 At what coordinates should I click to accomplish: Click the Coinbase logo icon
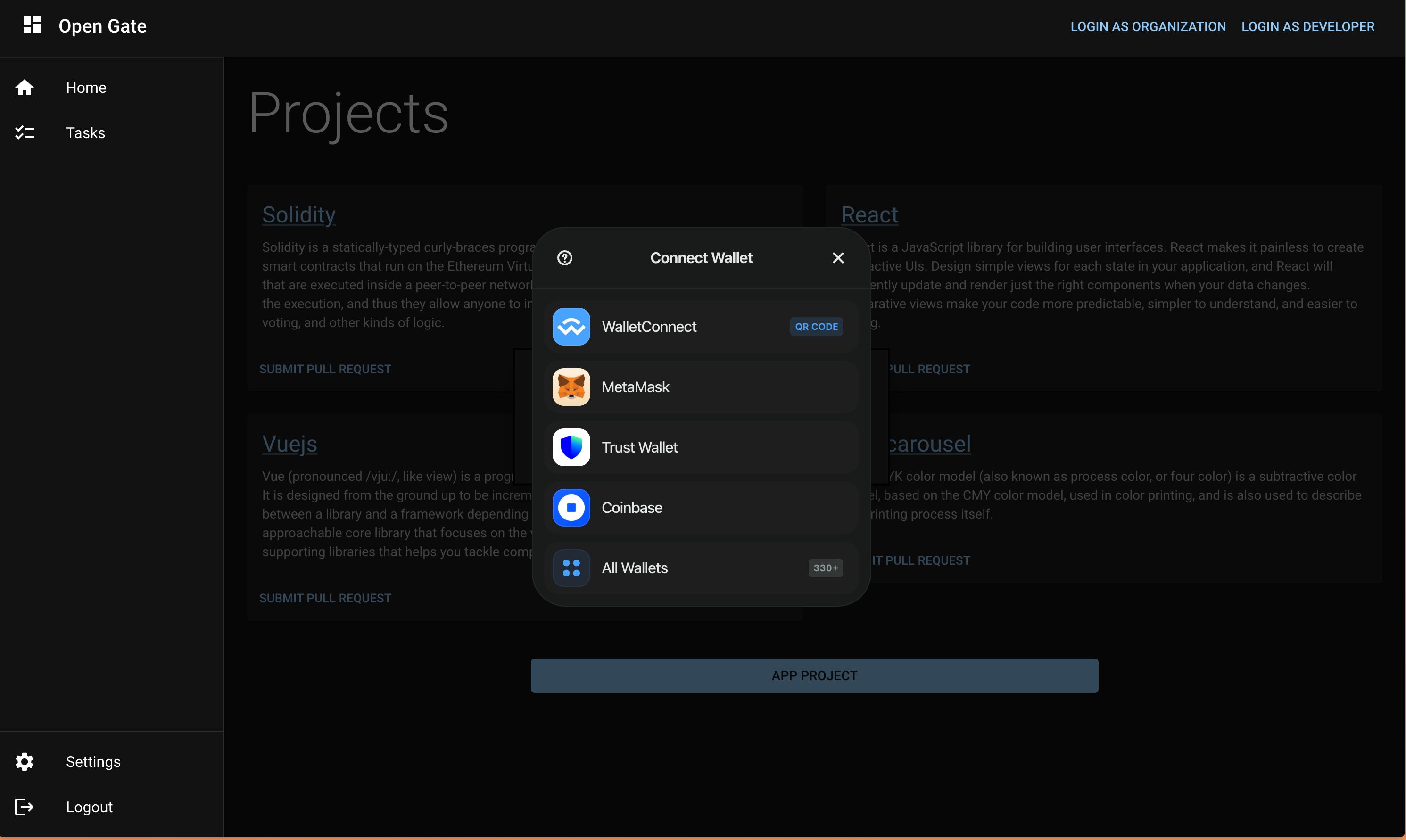[x=571, y=508]
